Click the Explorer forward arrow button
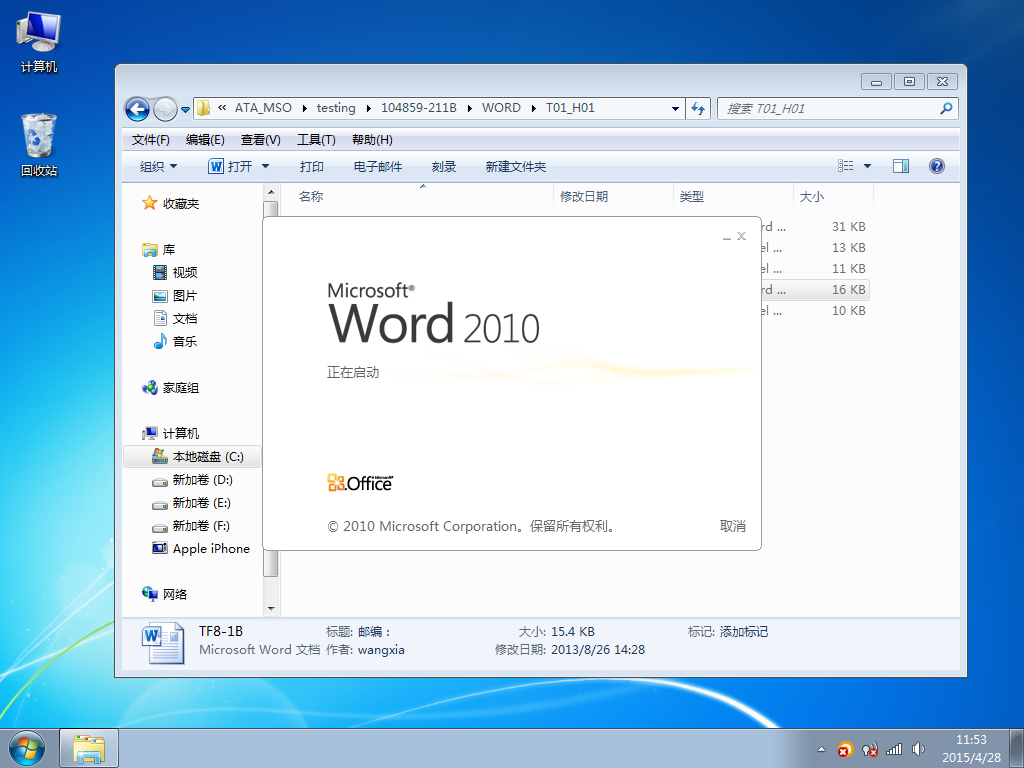 pyautogui.click(x=165, y=109)
